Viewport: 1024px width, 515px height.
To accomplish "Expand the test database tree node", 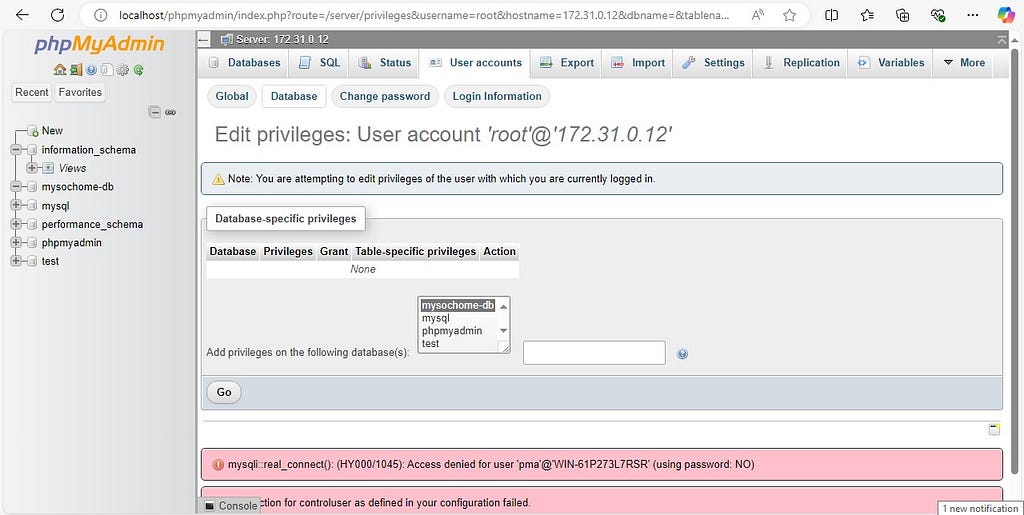I will pyautogui.click(x=16, y=261).
